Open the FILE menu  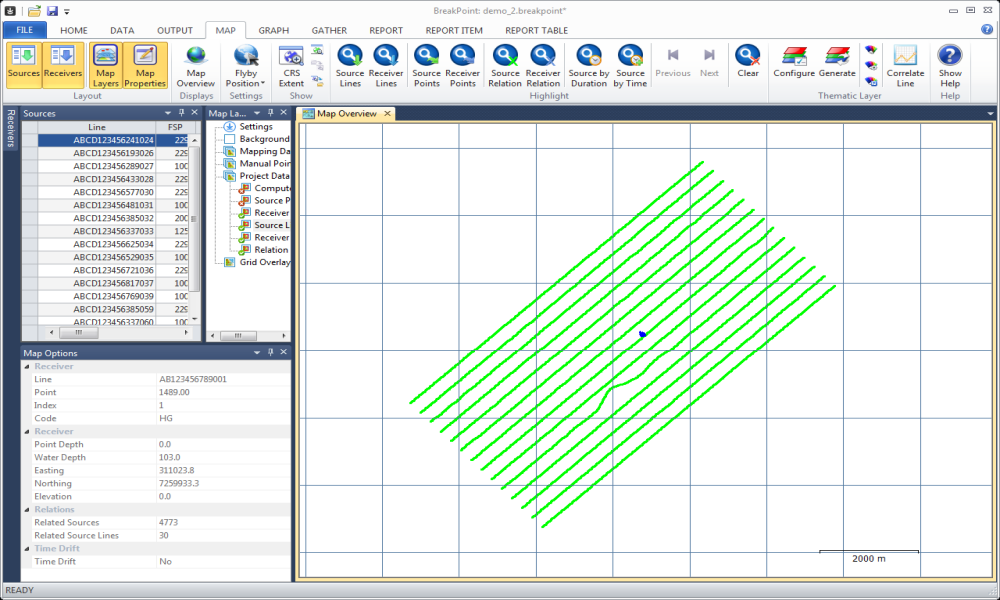(25, 30)
